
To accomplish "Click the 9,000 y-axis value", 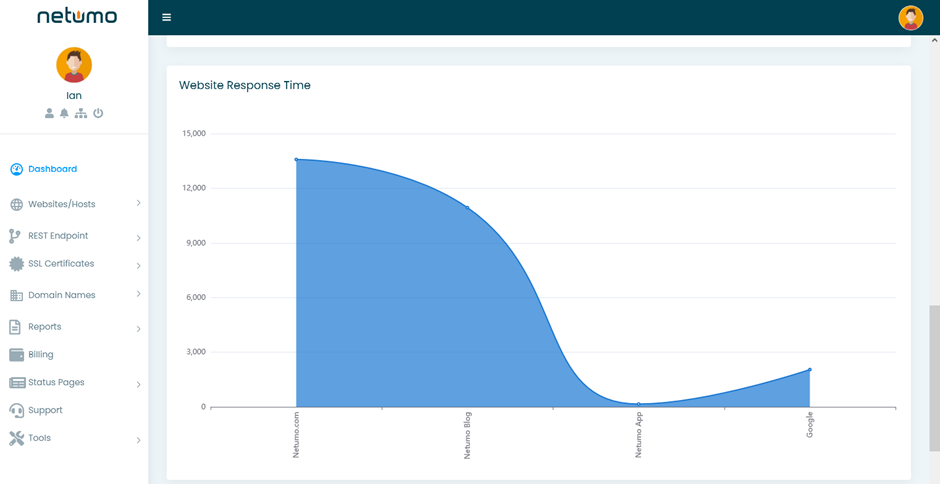I will click(x=195, y=243).
